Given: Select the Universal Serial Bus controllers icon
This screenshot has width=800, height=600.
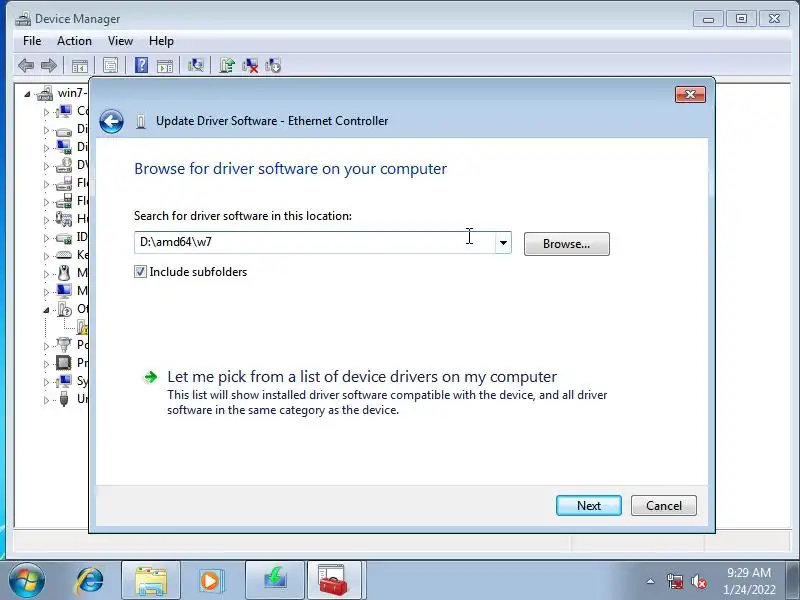Looking at the screenshot, I should point(64,399).
